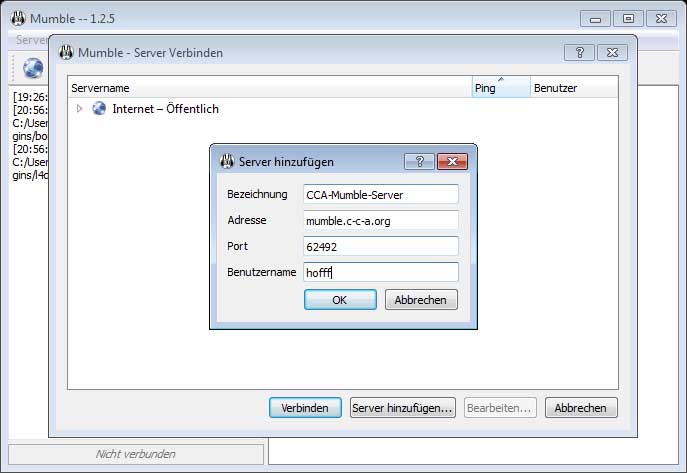Image resolution: width=687 pixels, height=473 pixels.
Task: Click the Benutzer column header
Action: tap(574, 88)
